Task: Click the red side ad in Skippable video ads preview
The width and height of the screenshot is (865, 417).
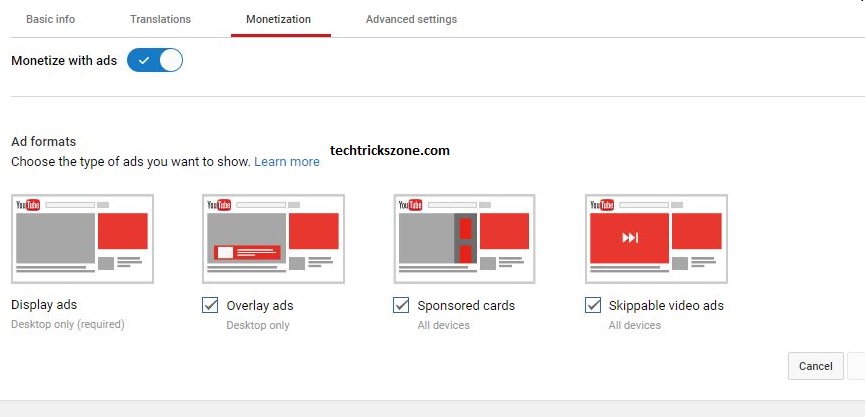Action: click(x=695, y=231)
